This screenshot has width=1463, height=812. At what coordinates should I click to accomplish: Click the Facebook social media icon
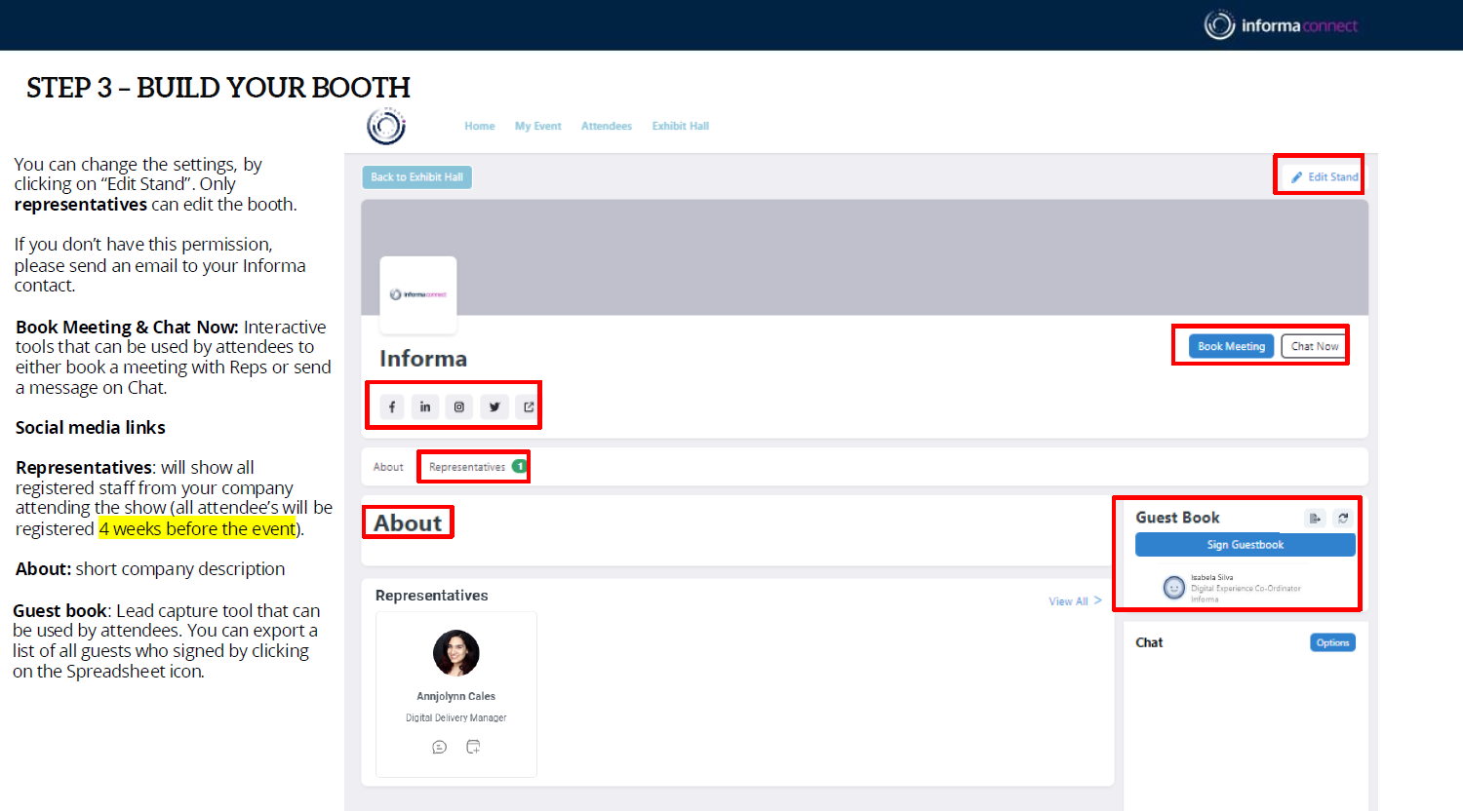[x=392, y=406]
